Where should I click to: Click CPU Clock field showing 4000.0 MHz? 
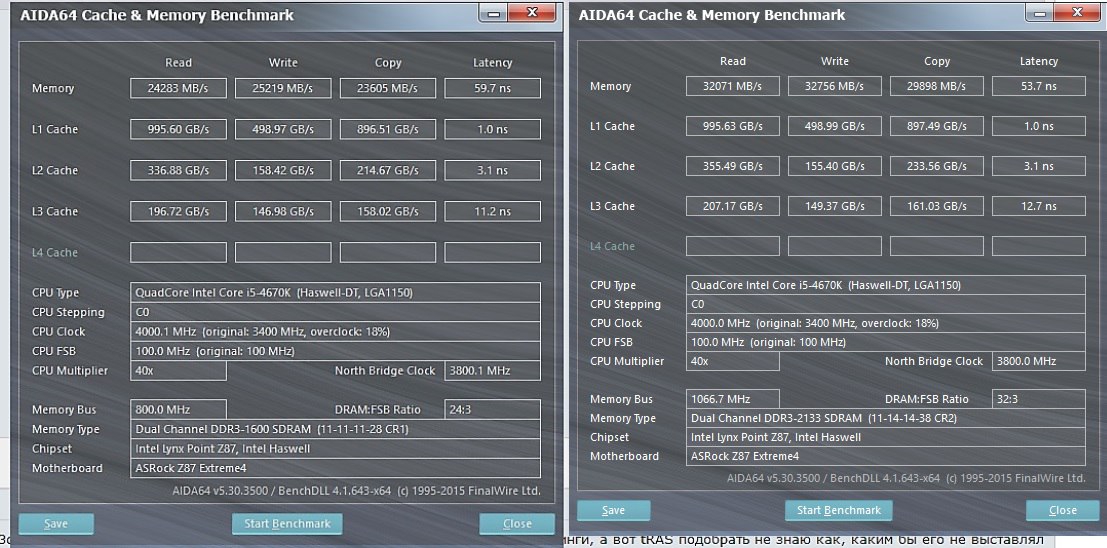click(886, 323)
